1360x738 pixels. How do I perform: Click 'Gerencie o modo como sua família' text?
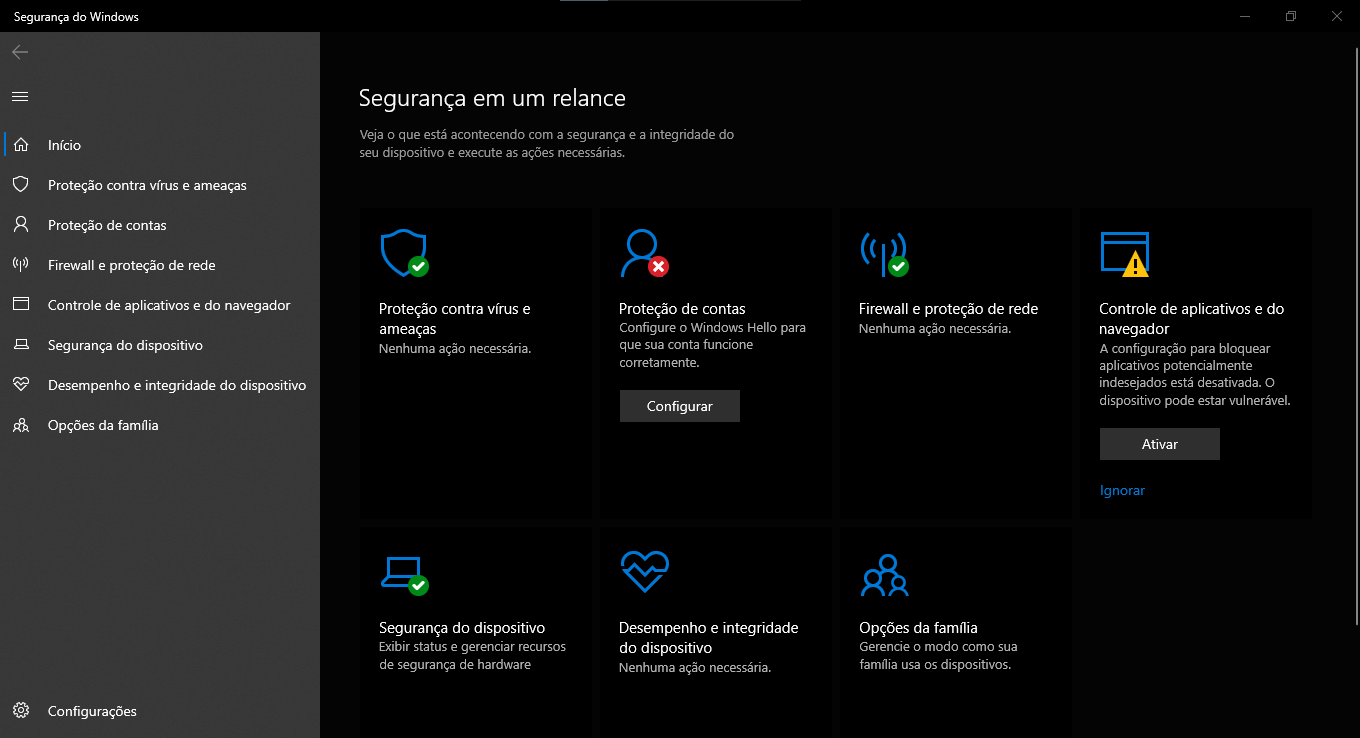(938, 655)
